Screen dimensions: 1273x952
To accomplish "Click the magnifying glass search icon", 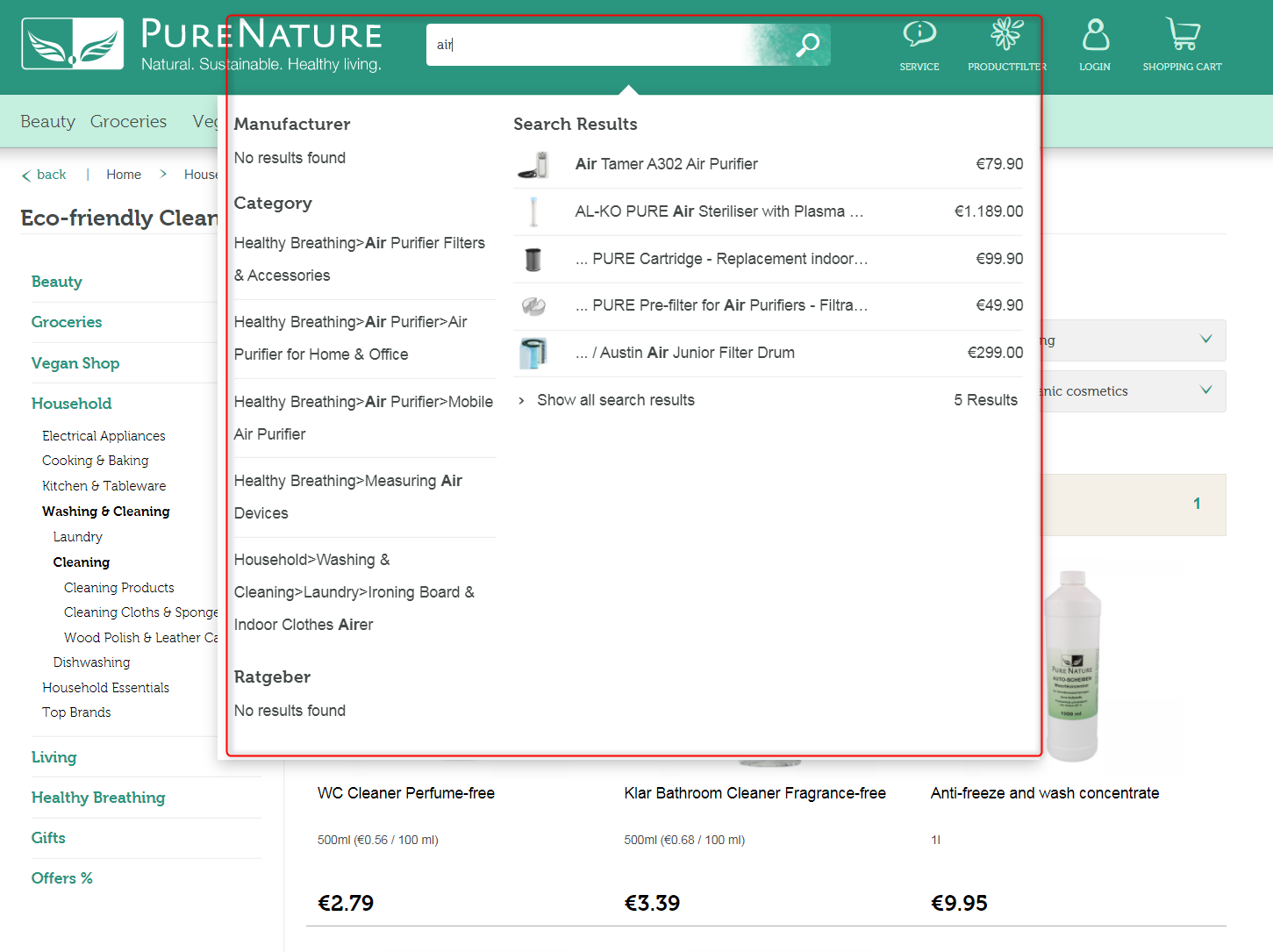I will 807,44.
